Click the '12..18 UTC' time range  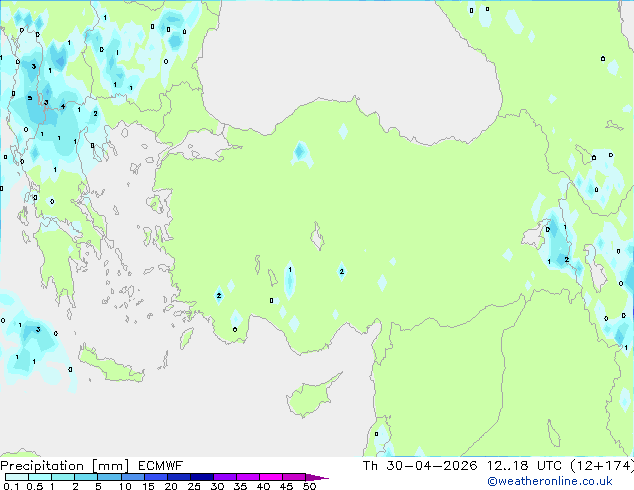point(524,466)
